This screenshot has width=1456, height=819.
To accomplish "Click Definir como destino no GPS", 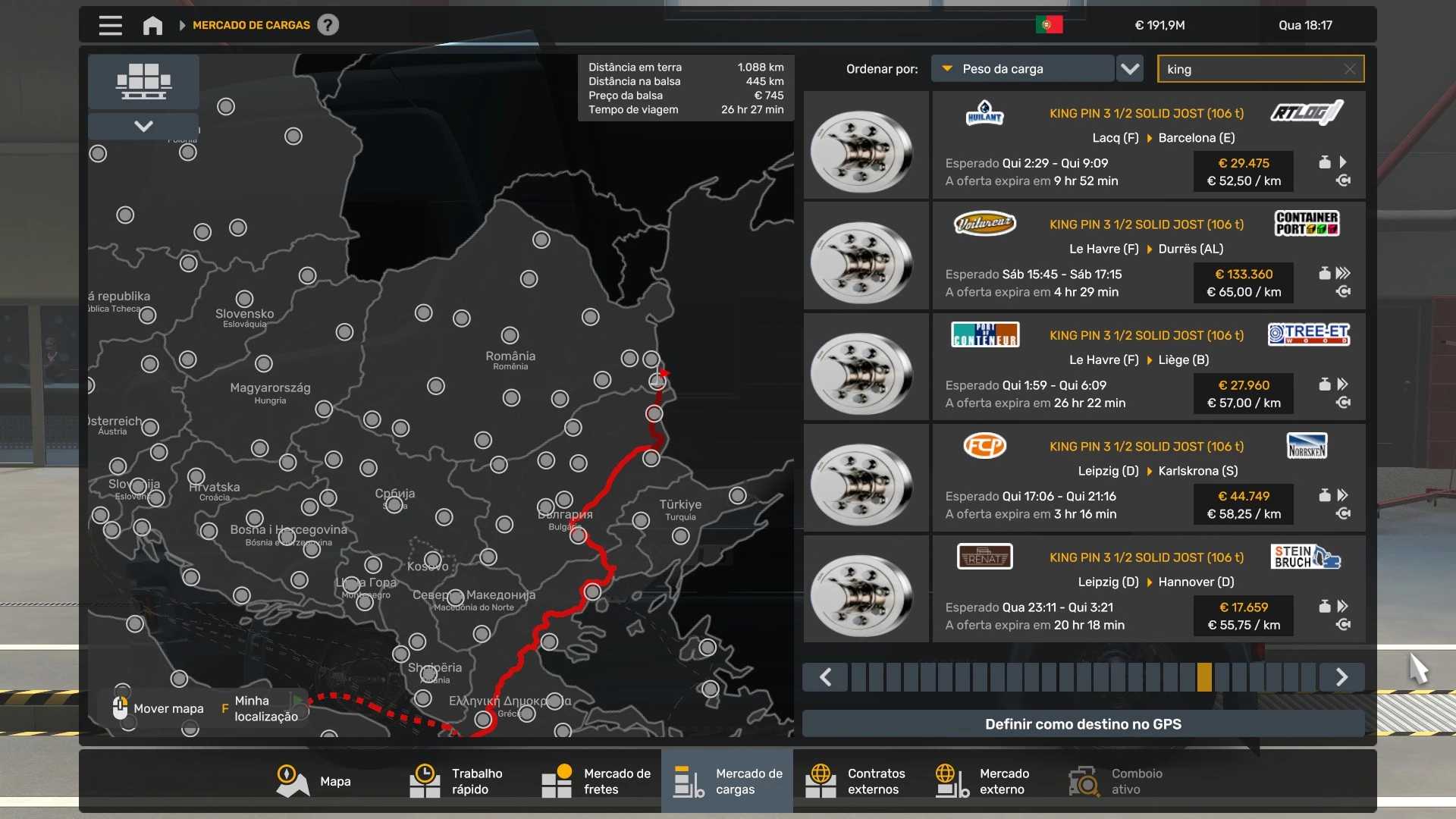I will coord(1083,724).
